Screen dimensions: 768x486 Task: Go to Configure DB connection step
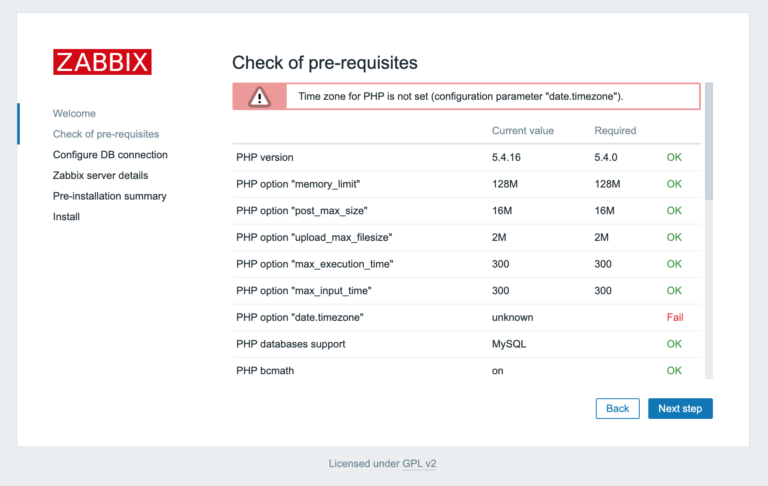click(110, 155)
